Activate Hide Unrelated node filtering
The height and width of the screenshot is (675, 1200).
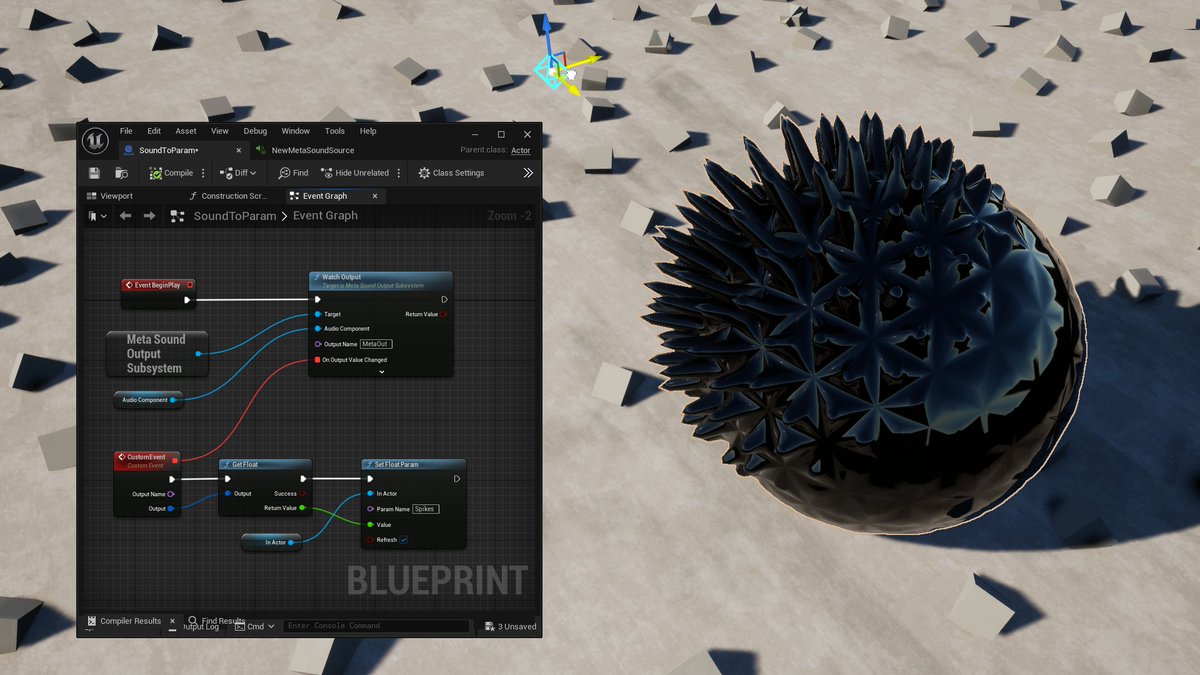(357, 172)
